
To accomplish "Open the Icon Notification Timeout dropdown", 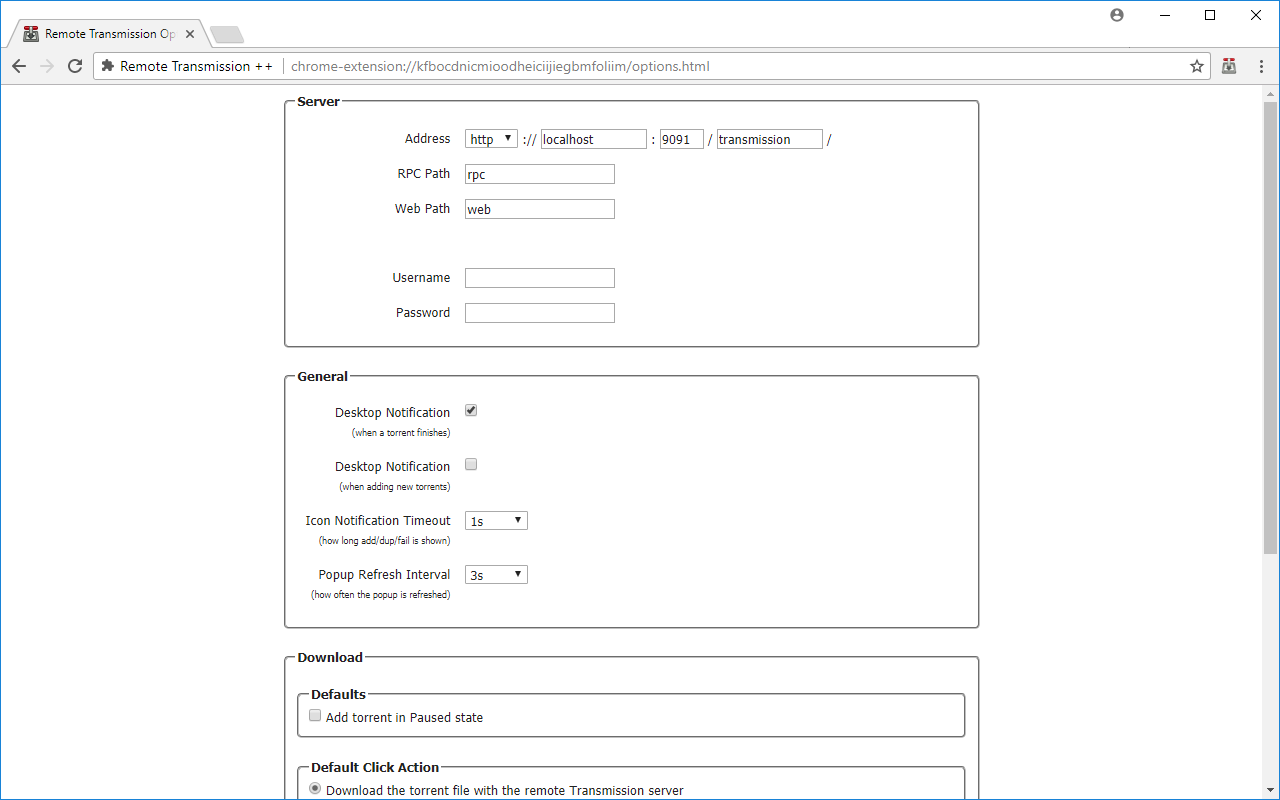I will [496, 521].
